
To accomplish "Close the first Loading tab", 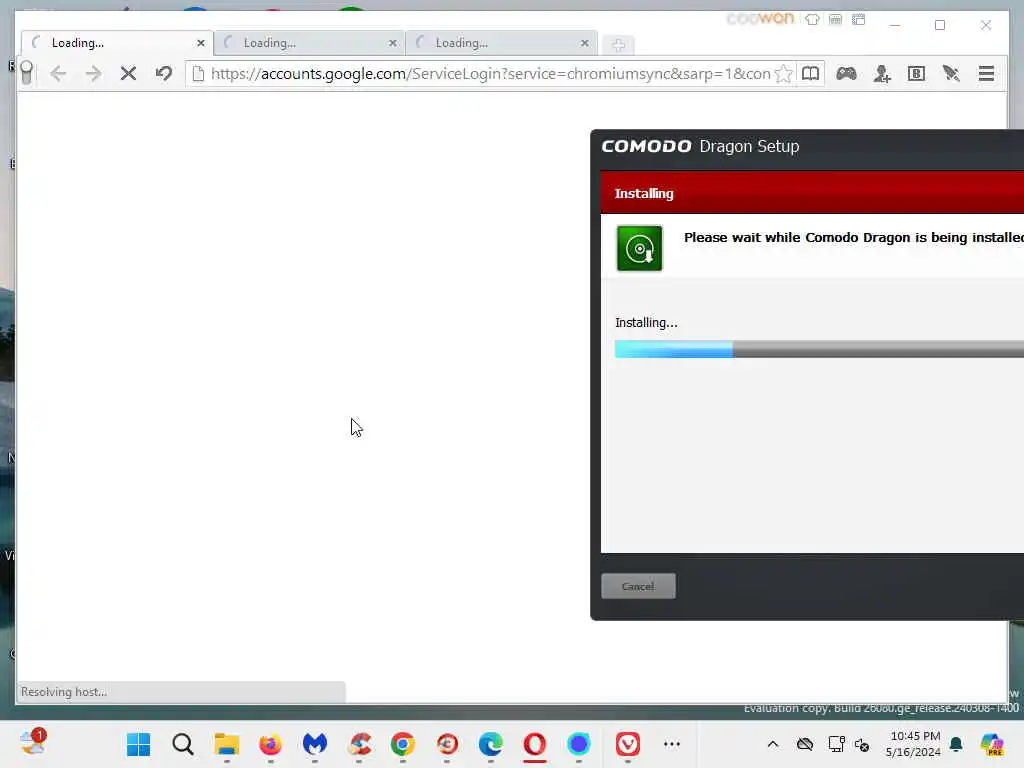I will click(200, 43).
